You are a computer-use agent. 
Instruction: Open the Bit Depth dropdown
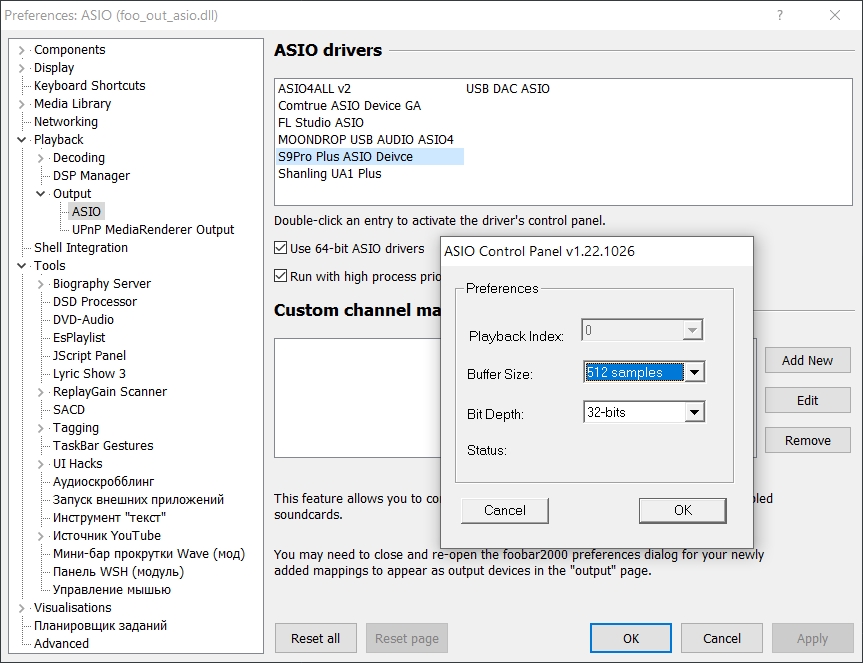click(695, 412)
